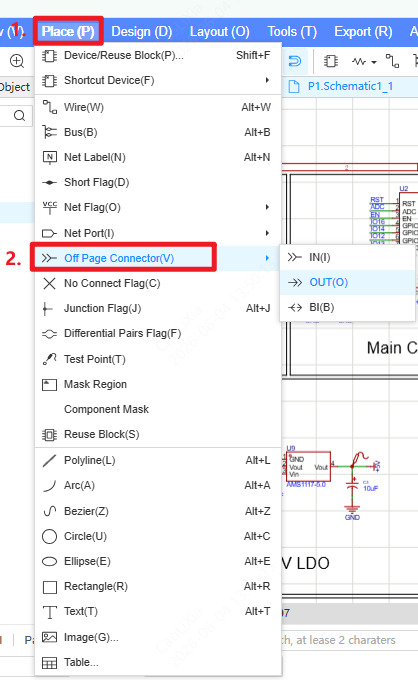Viewport: 418px width, 680px height.
Task: Click the Net Port(I) icon
Action: (49, 233)
